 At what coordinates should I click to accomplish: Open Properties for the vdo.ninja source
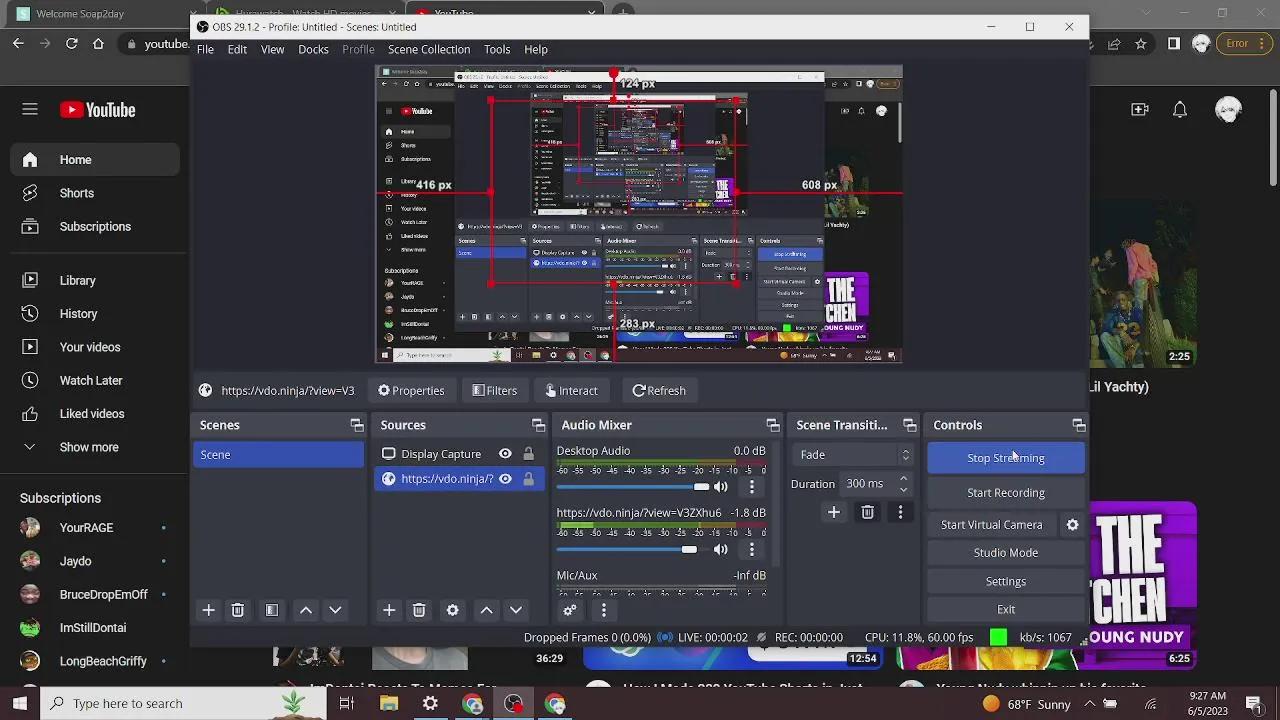click(411, 390)
